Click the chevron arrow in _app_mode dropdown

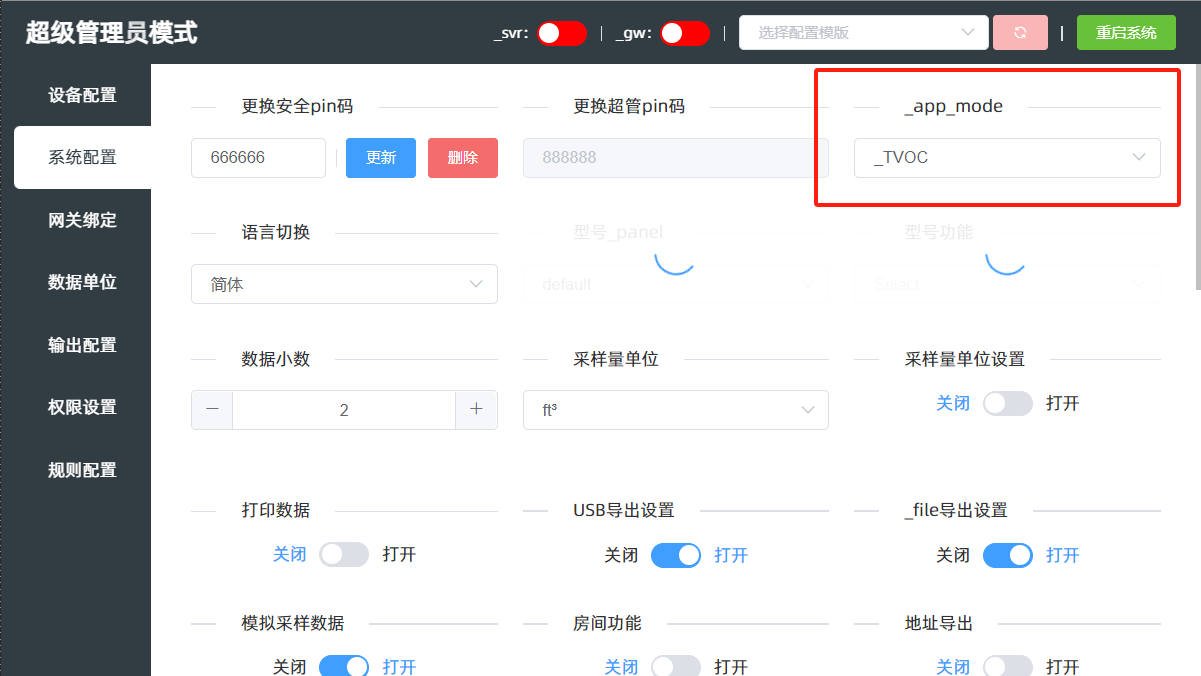[x=1138, y=158]
